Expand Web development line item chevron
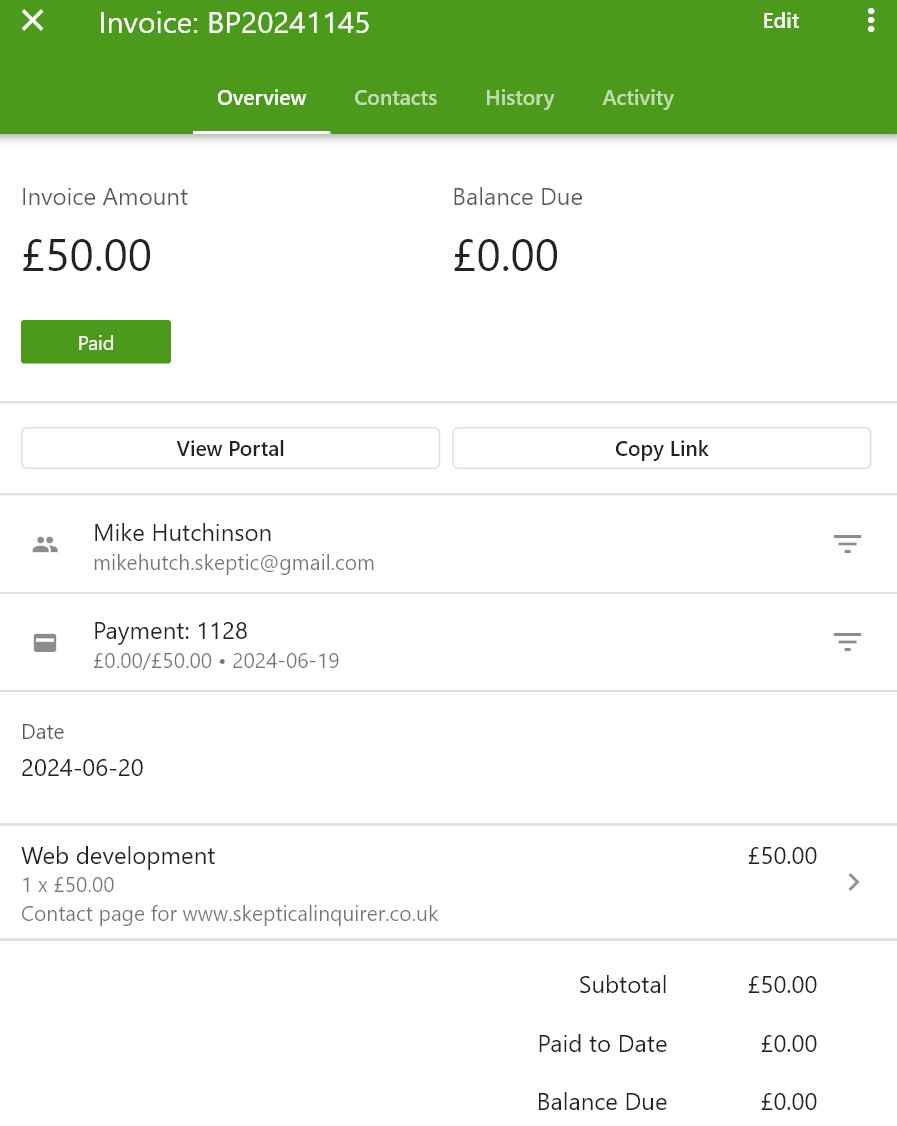Screen dimensions: 897x1126 click(x=853, y=882)
